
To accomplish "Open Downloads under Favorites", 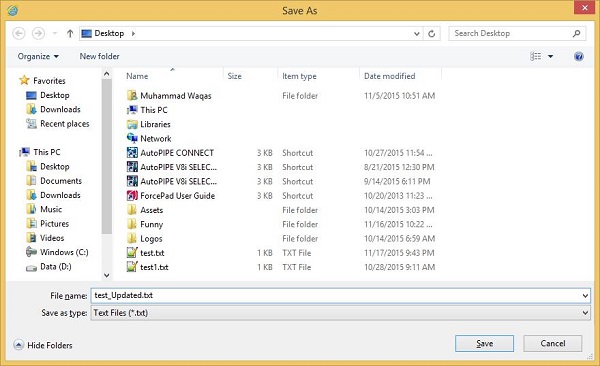I will [x=60, y=109].
